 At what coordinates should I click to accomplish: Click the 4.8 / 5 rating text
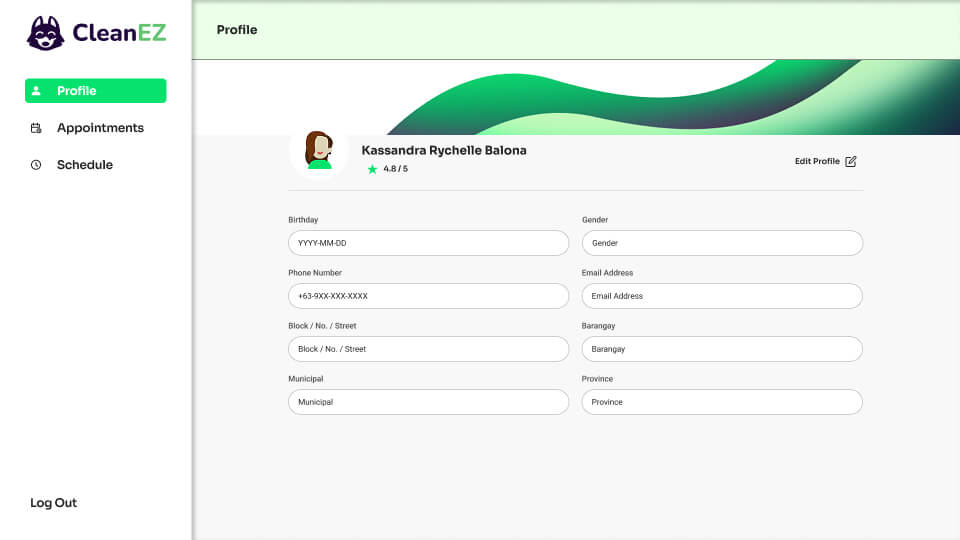pos(396,168)
